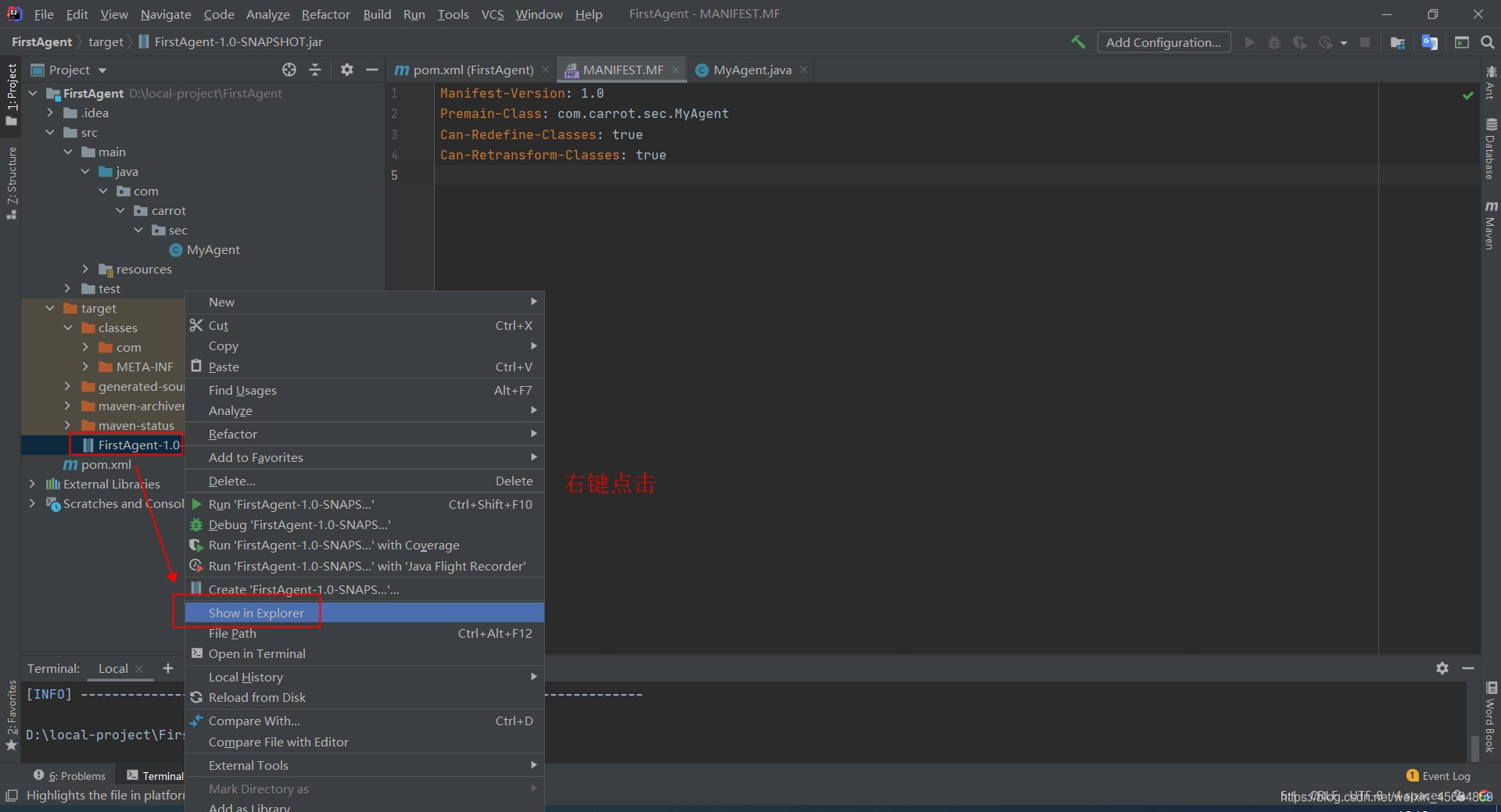Open Project panel settings gear
Image resolution: width=1501 pixels, height=812 pixels.
[347, 70]
